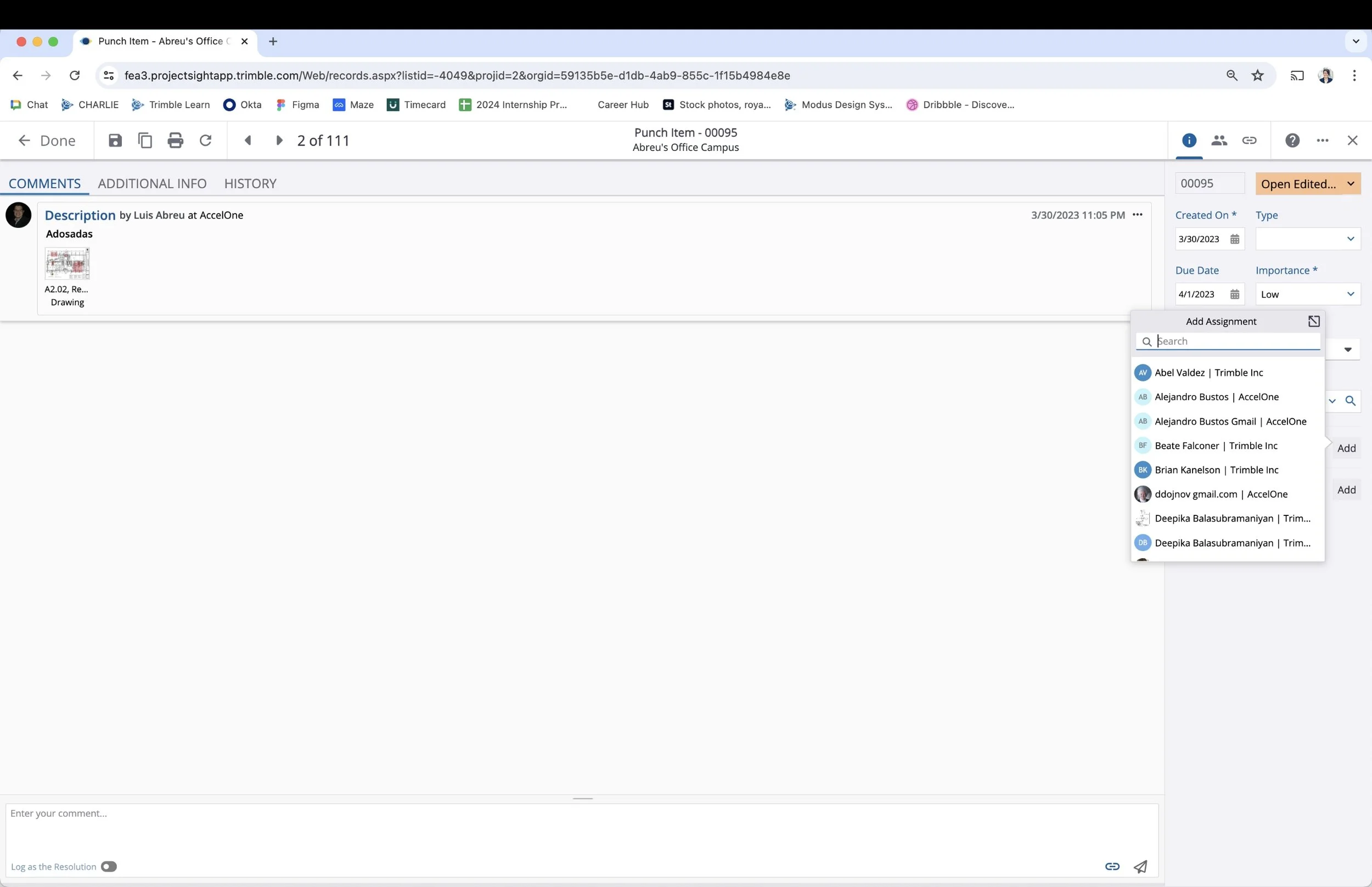Expand the Open Edited status dropdown

1350,184
